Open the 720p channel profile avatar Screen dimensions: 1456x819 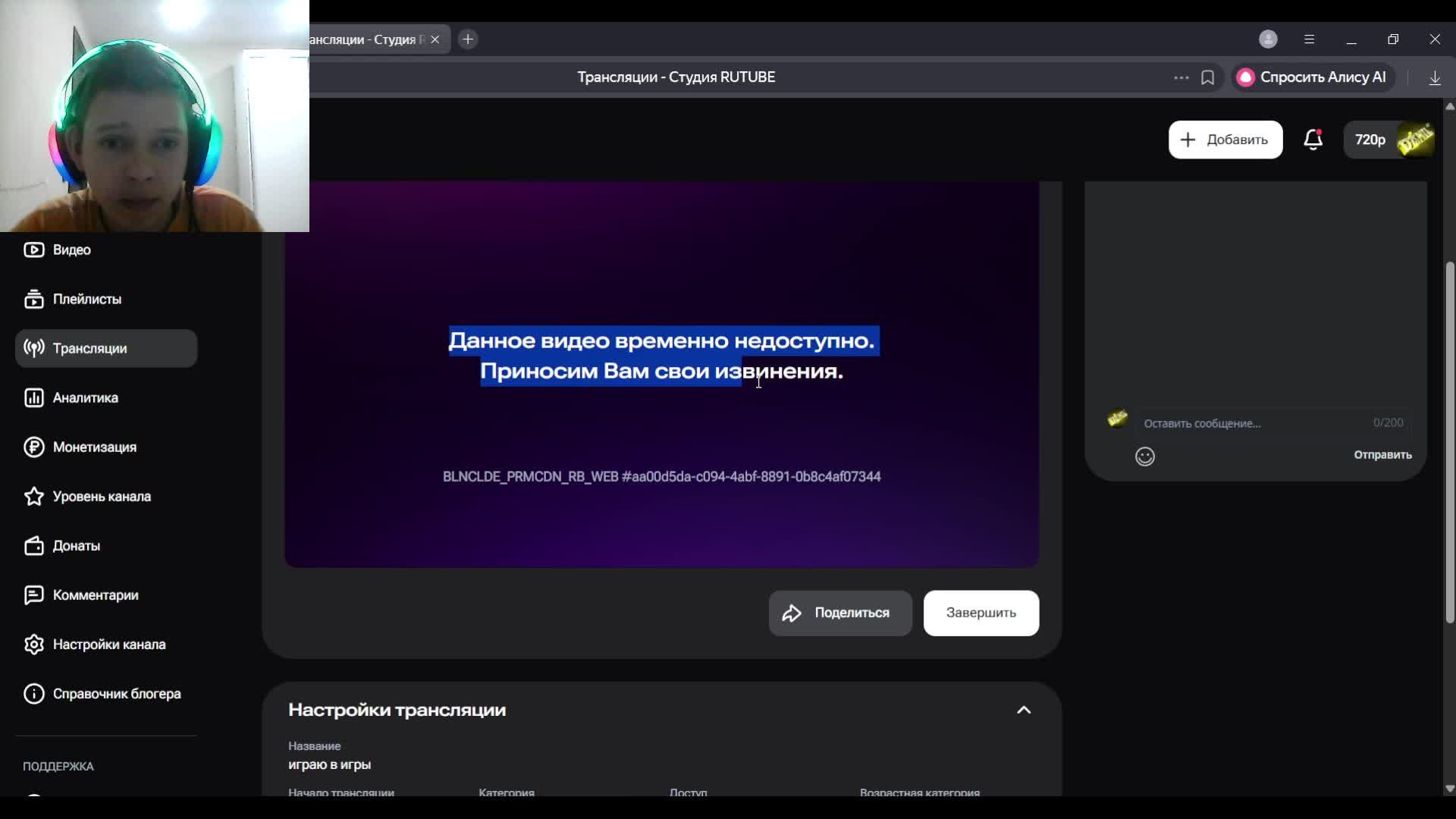click(x=1415, y=140)
